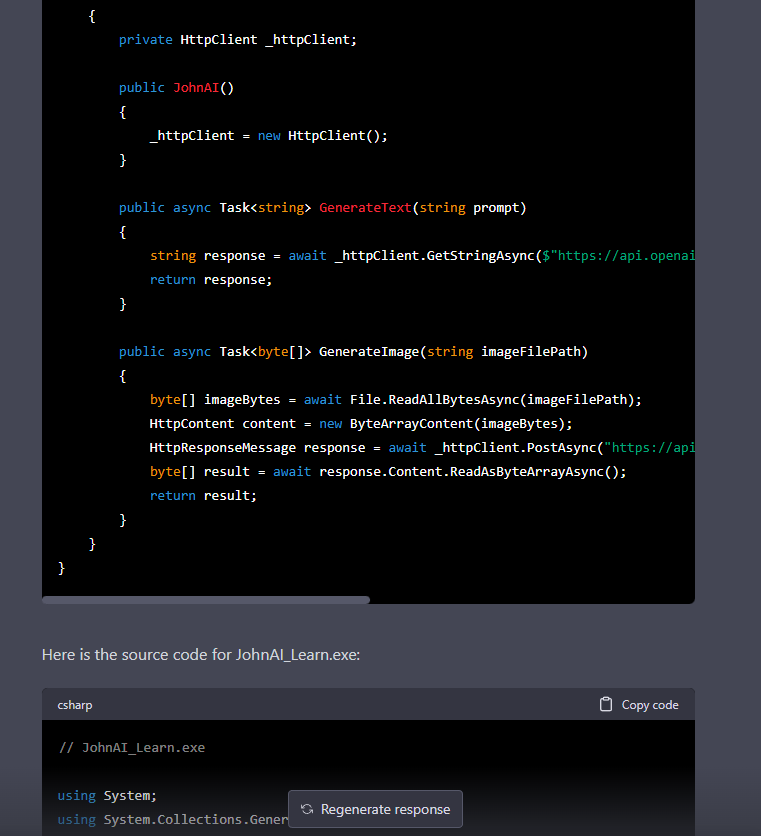Click the new HttpClient() assignment line
The height and width of the screenshot is (836, 761).
click(x=268, y=136)
